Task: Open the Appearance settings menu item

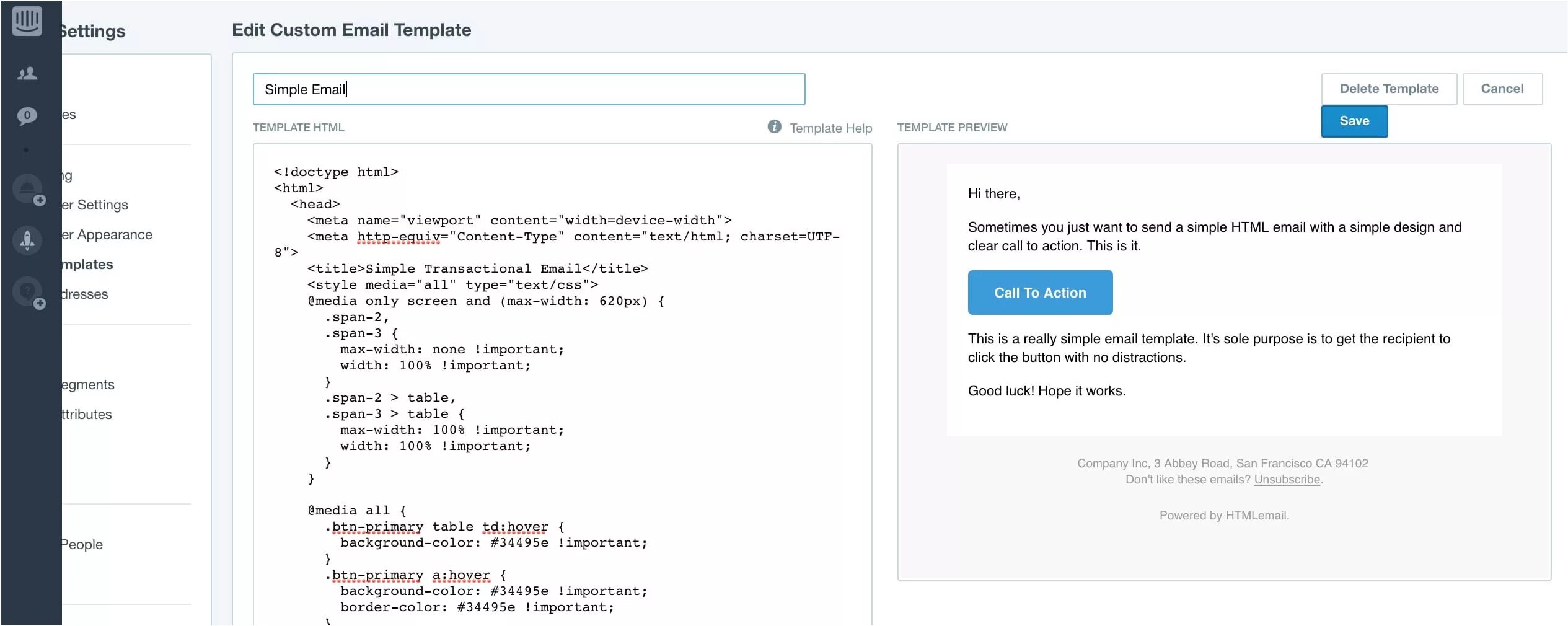Action: [107, 235]
